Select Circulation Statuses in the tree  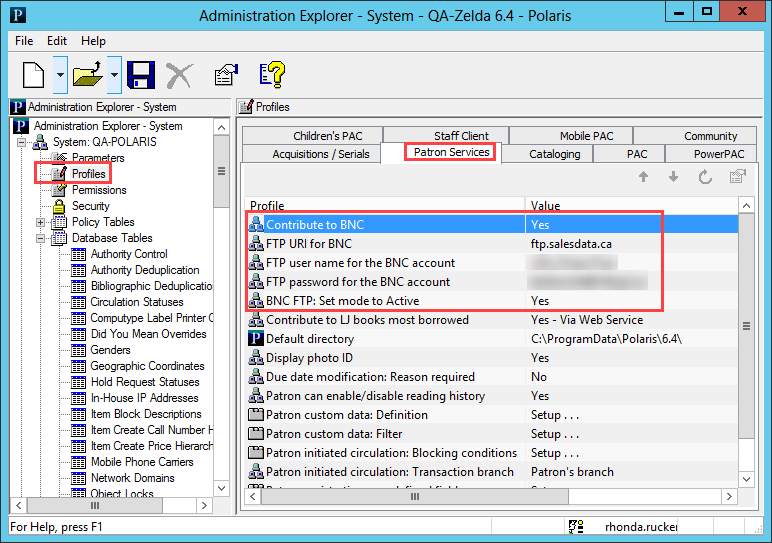pos(136,302)
